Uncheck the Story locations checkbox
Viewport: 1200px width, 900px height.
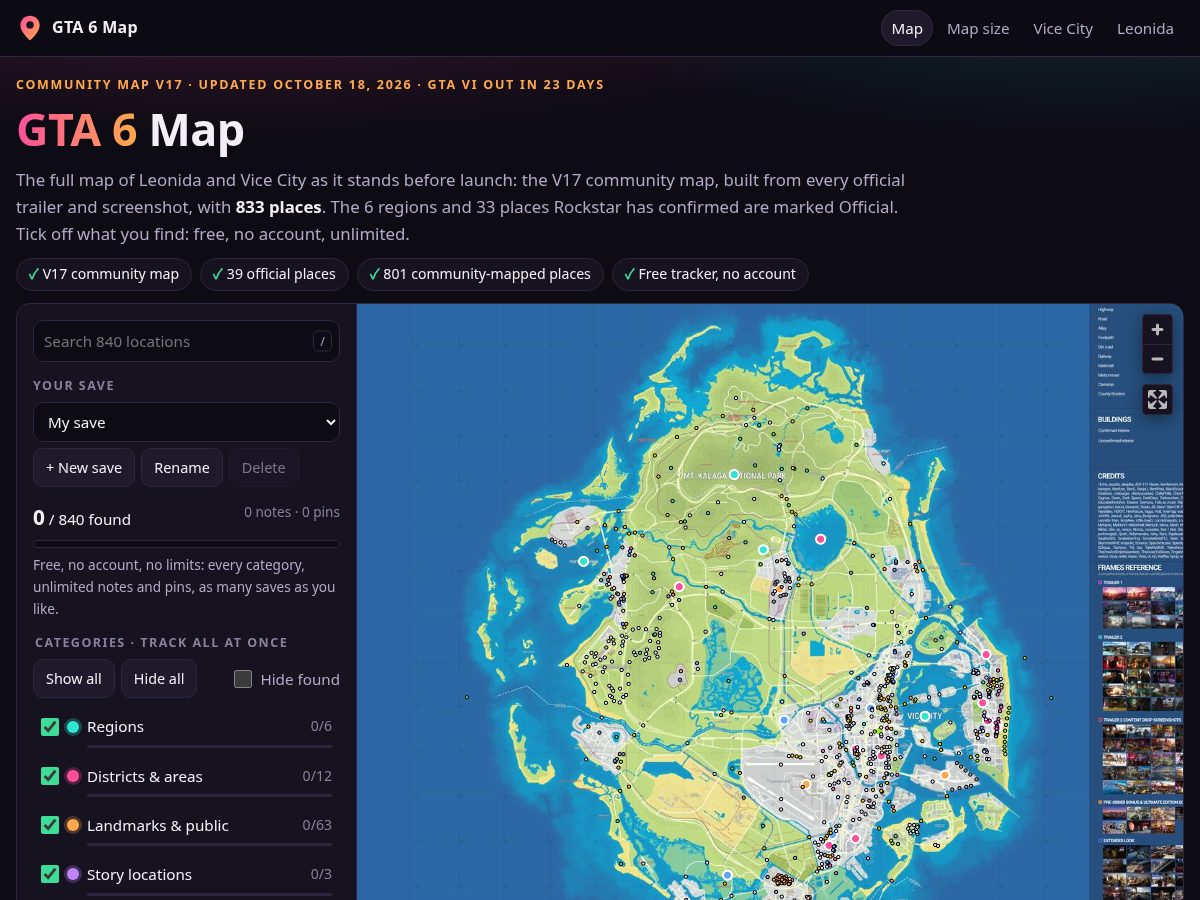tap(50, 874)
